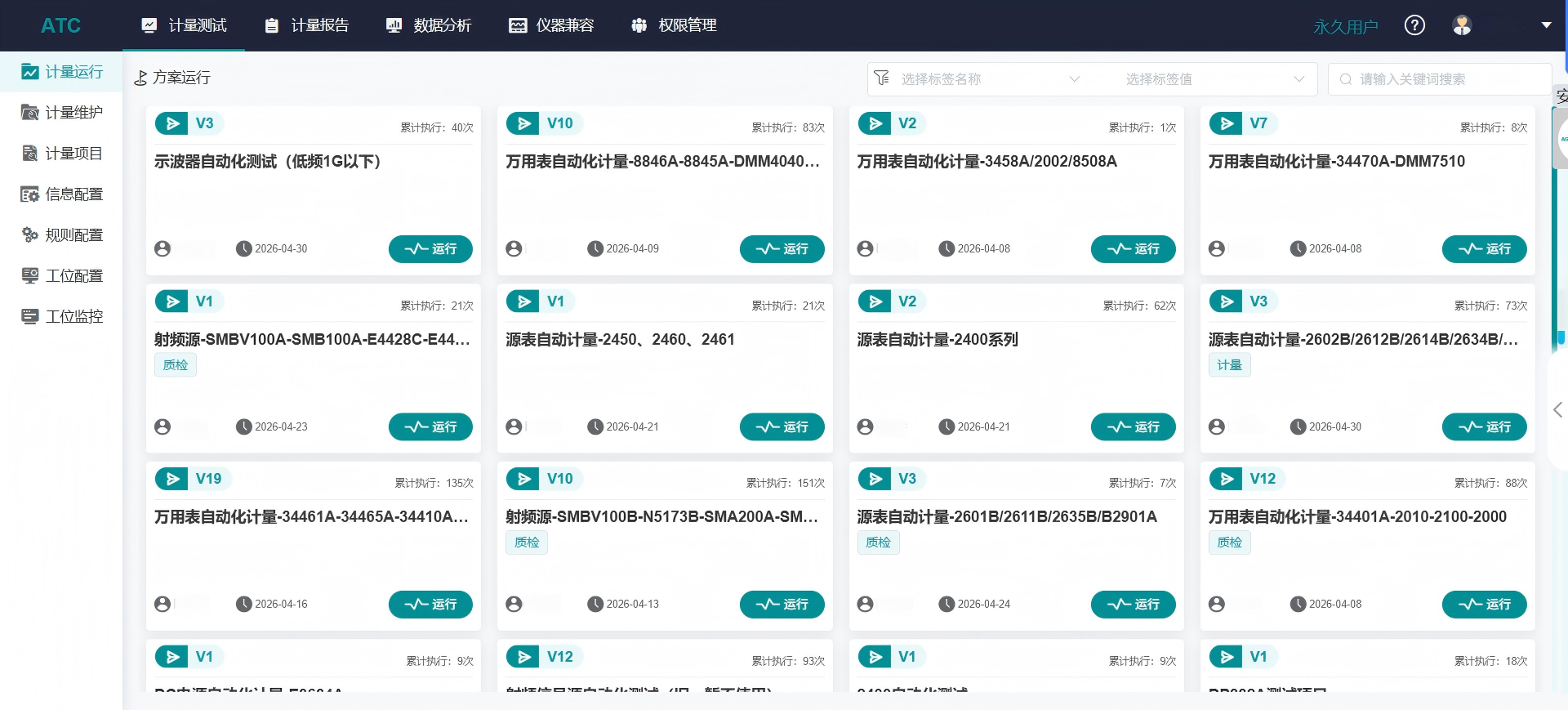Click play icon on 万用表自动化计量-34401A V12 card

1226,479
